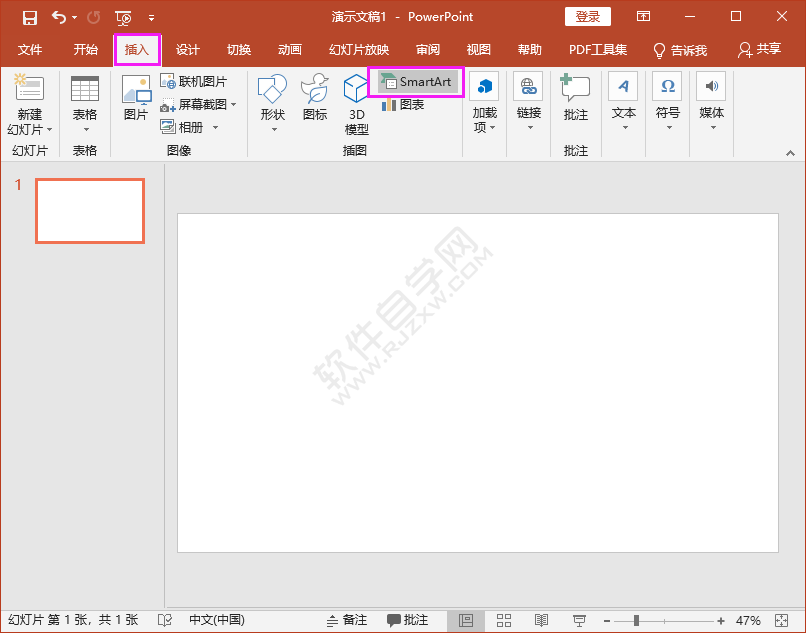This screenshot has height=633, width=806.
Task: Insert an icon via 图标 button
Action: click(x=315, y=98)
